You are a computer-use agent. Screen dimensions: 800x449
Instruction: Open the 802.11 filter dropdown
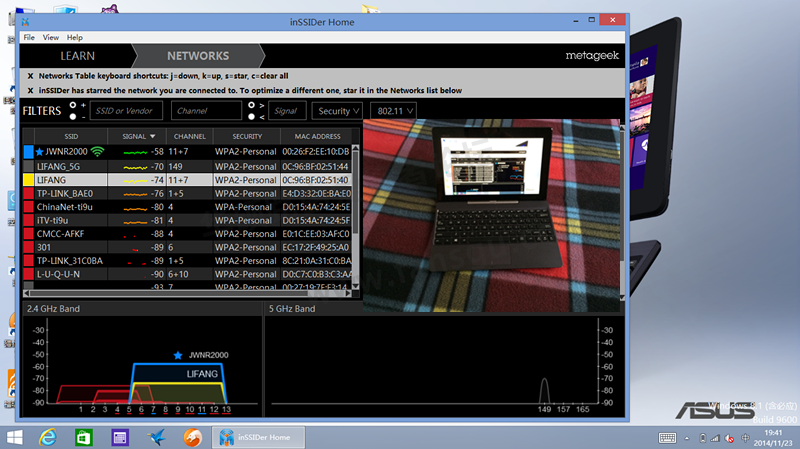point(393,111)
